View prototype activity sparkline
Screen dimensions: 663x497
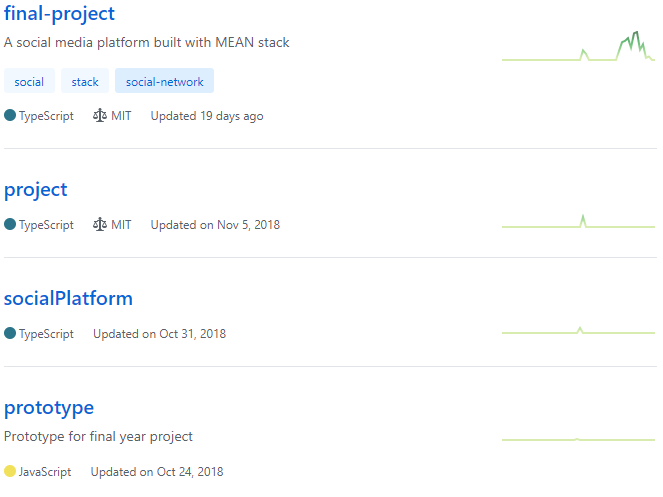(578, 440)
